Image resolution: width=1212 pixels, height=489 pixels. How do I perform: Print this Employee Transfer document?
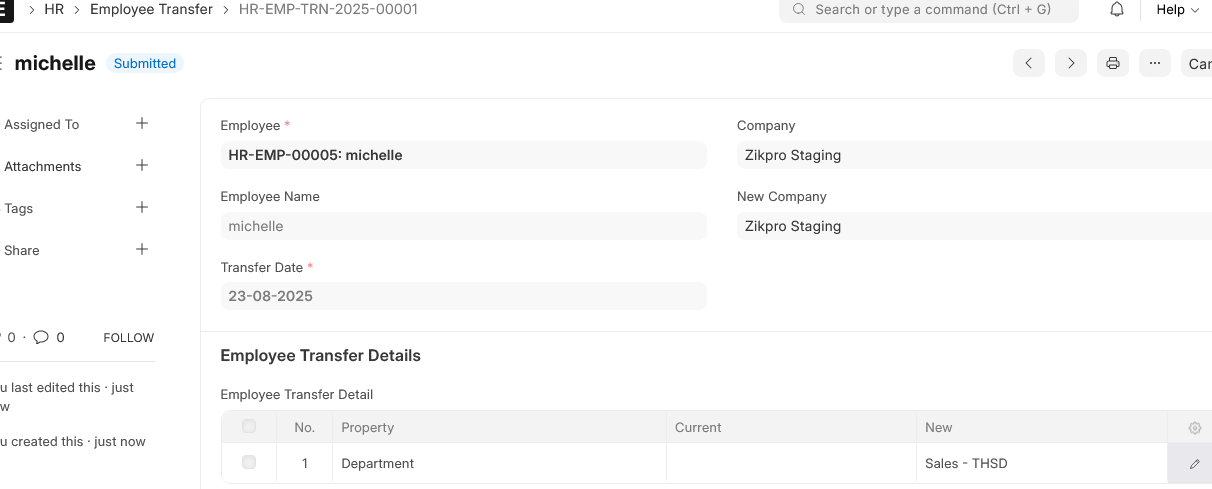tap(1113, 63)
